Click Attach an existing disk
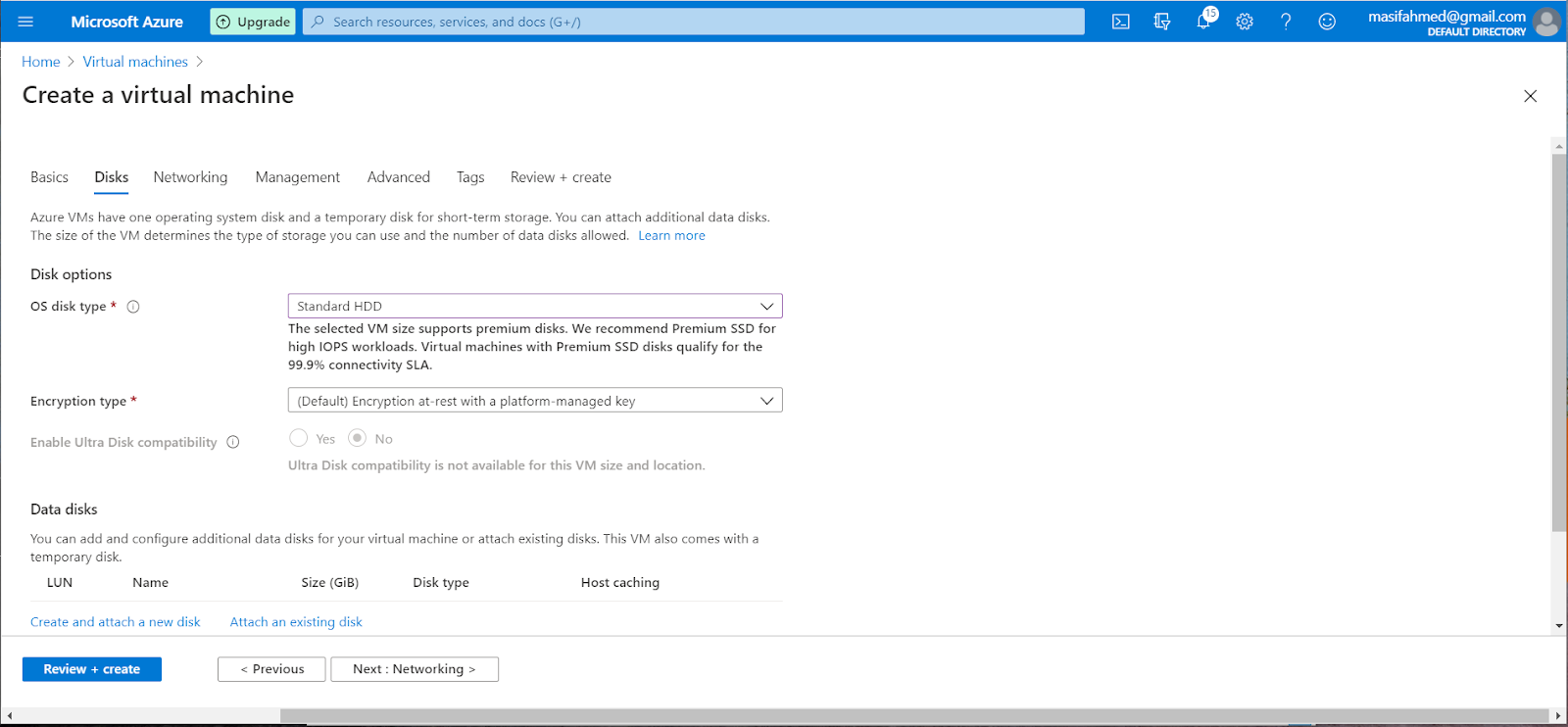1568x727 pixels. [296, 622]
